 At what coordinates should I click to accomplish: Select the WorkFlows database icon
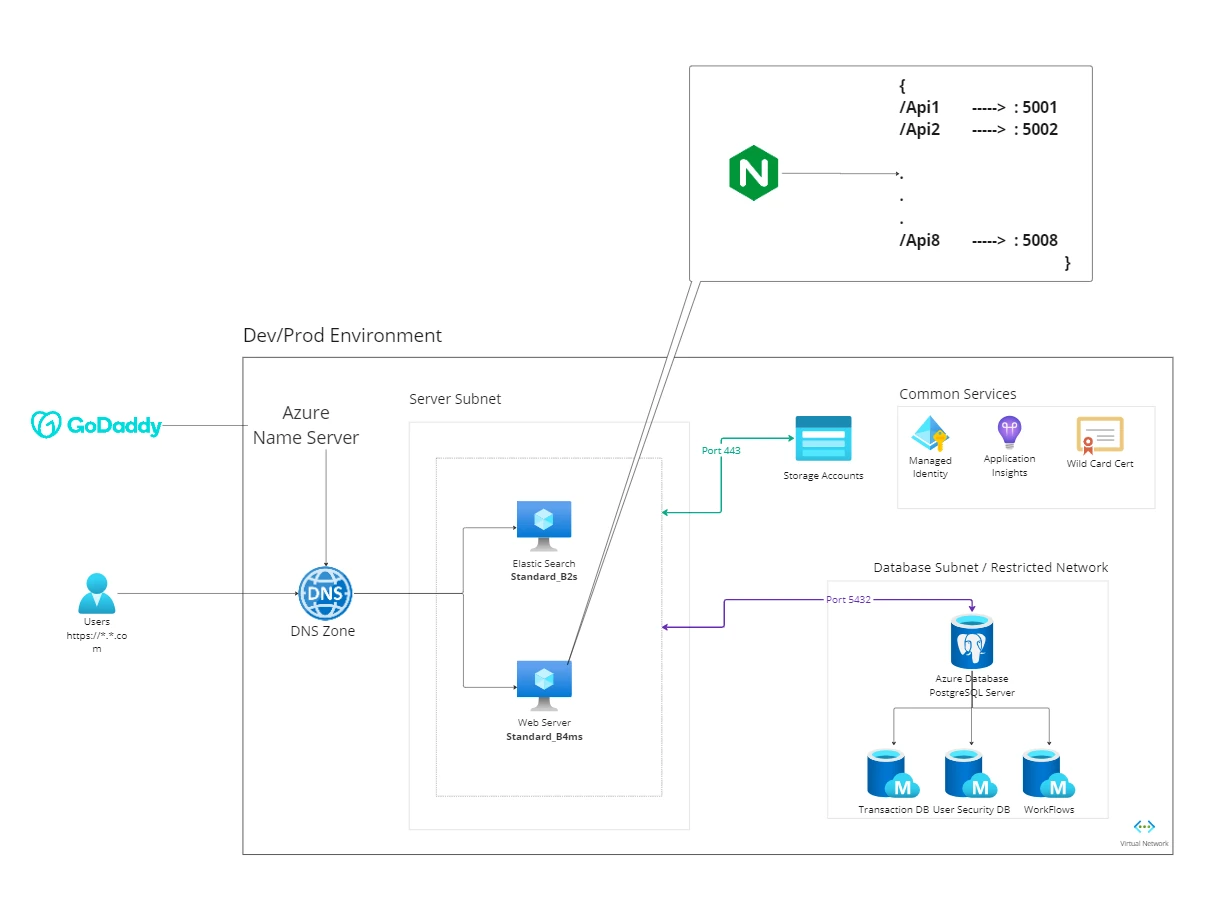[1048, 775]
